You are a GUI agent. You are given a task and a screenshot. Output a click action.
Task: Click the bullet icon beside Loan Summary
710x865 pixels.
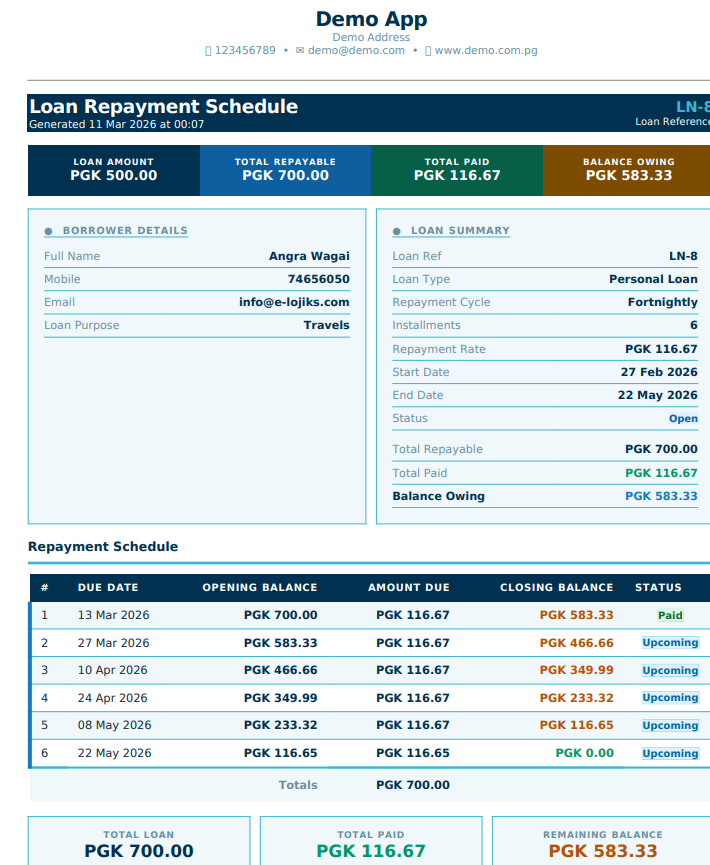coord(397,232)
